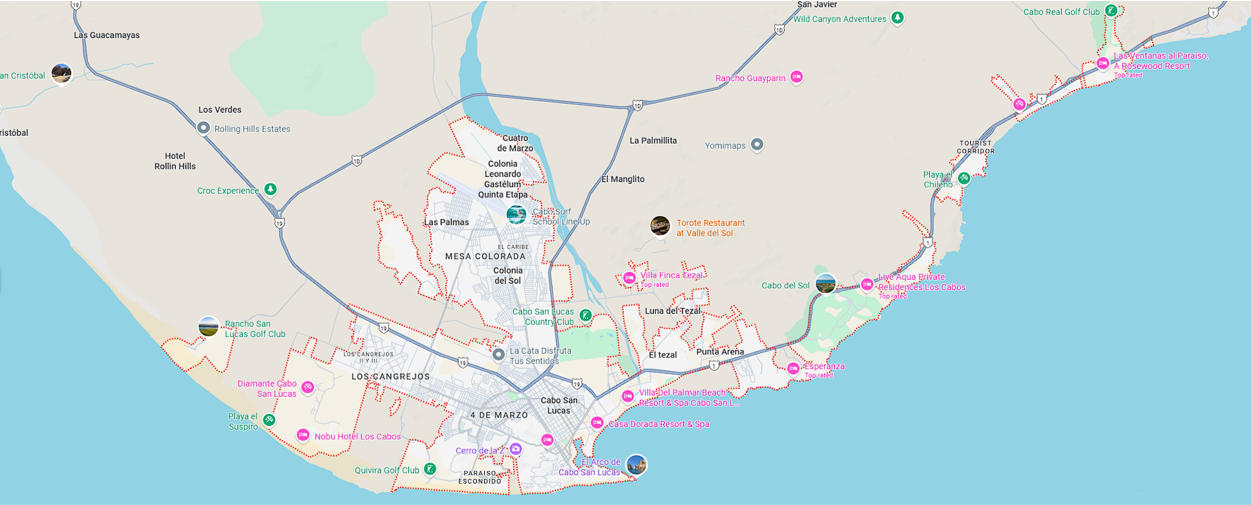Viewport: 1251px width, 505px height.
Task: Select the Cuatro de Marzo neighborhood label
Action: (x=515, y=143)
